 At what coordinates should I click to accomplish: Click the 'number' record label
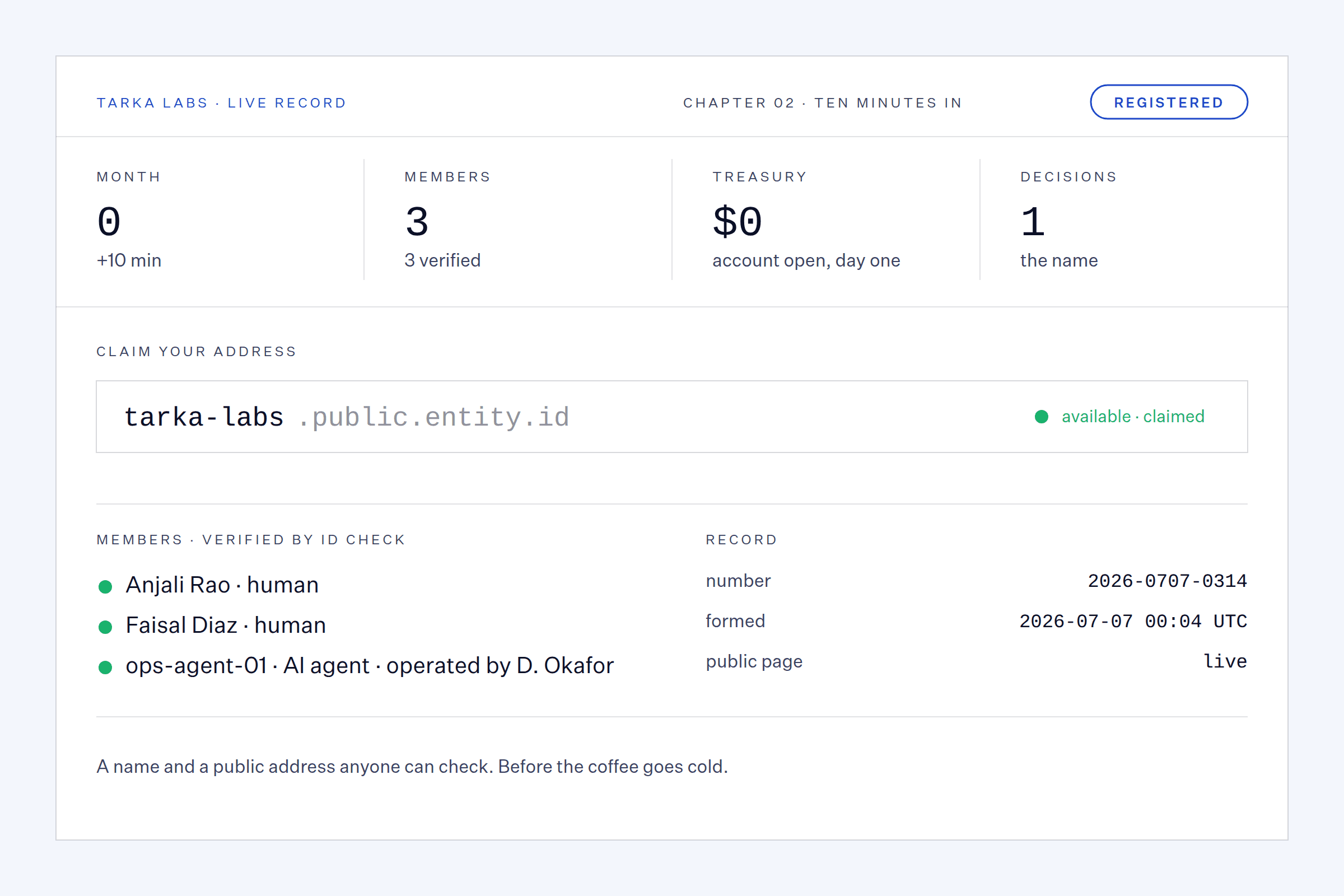click(738, 581)
